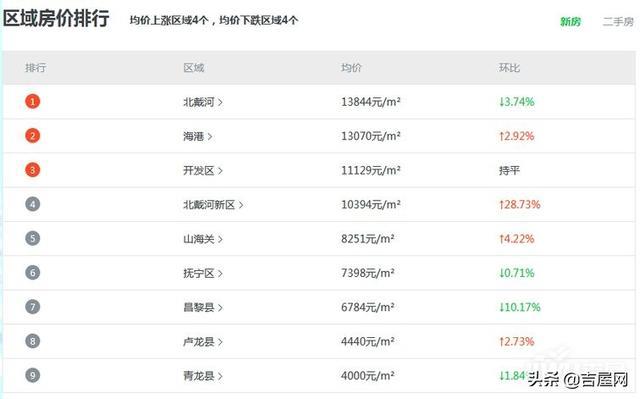Select the price 6784元/m²
This screenshot has width=640, height=399.
pos(368,307)
